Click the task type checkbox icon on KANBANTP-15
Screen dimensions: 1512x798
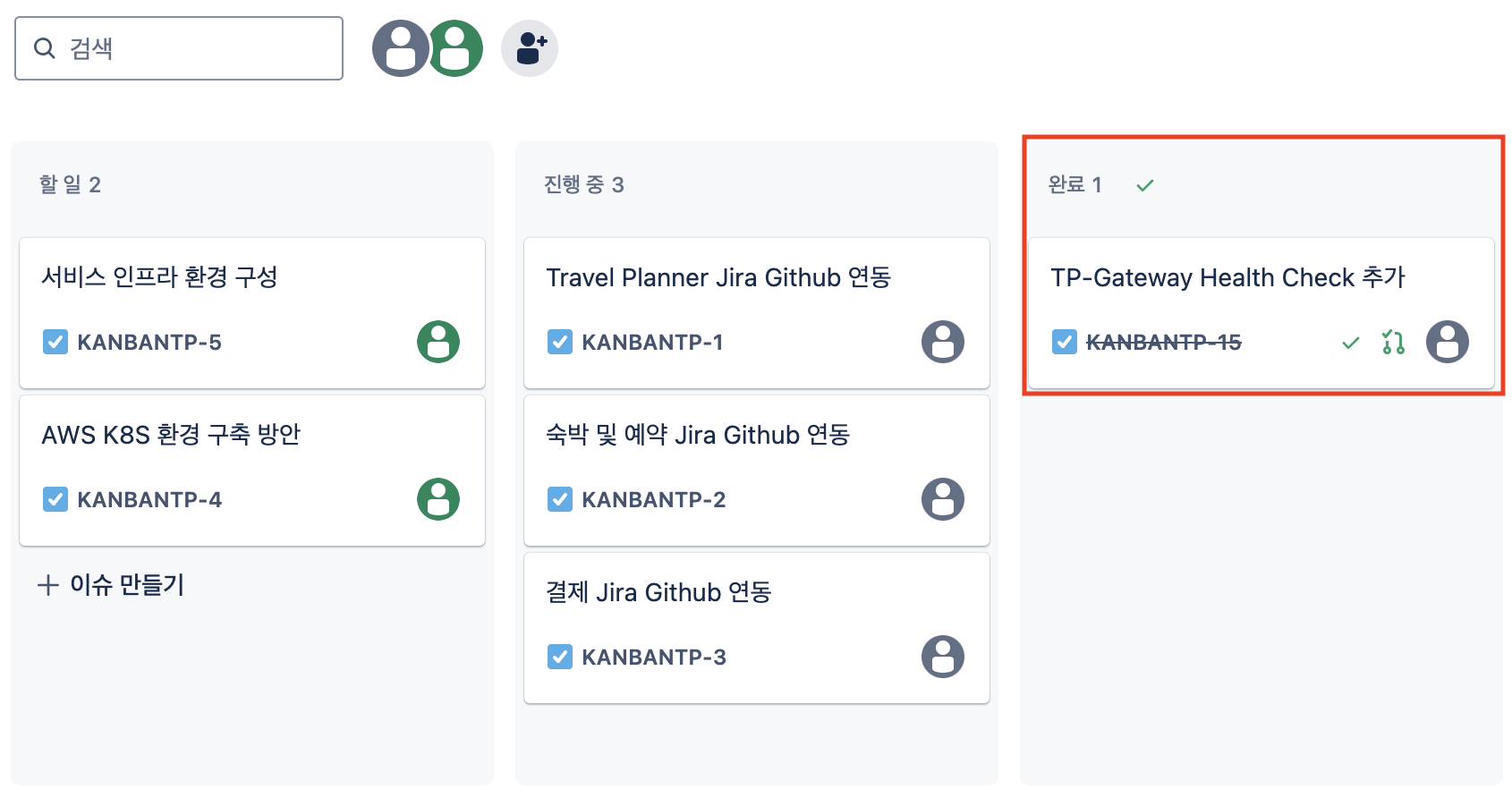click(1065, 342)
